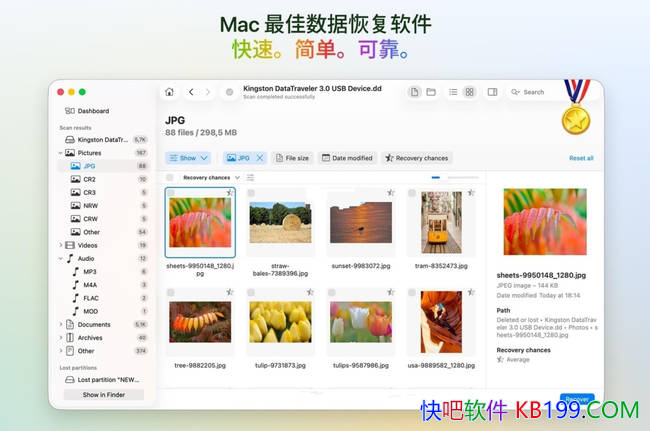
Task: Click the Reset all link
Action: pos(581,158)
